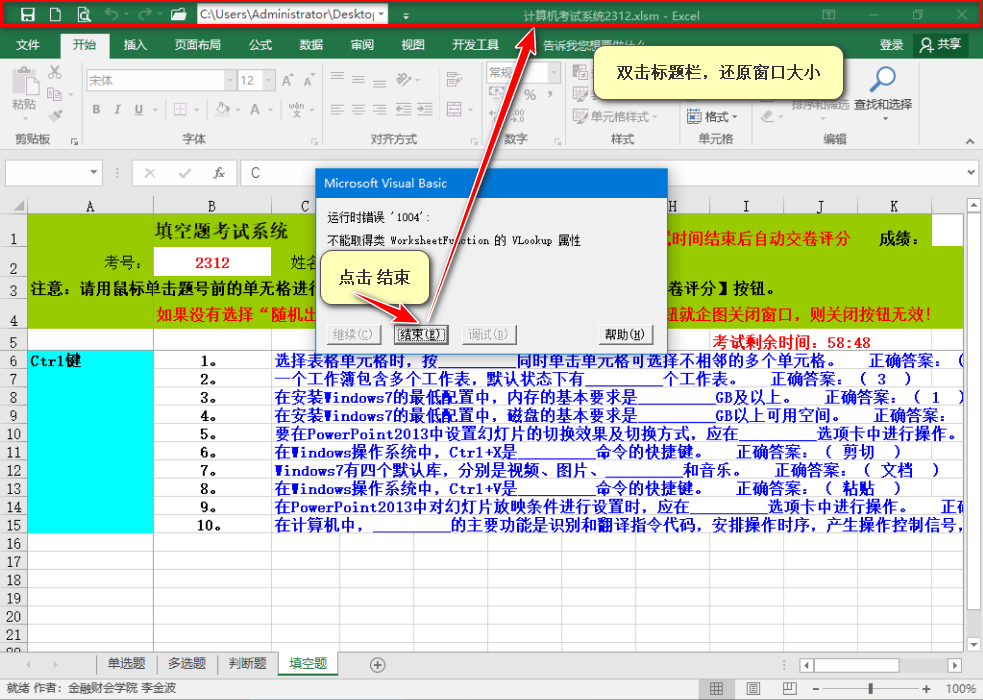Open the font size dropdown showing 12
The height and width of the screenshot is (700, 983).
click(x=269, y=80)
